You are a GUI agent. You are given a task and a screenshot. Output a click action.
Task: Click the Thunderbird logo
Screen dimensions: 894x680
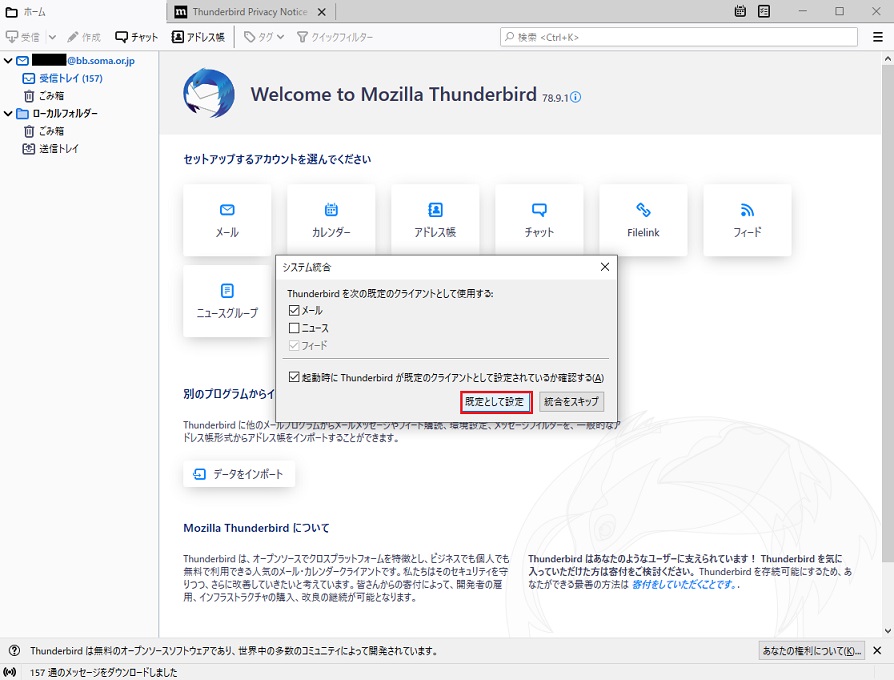click(x=209, y=93)
